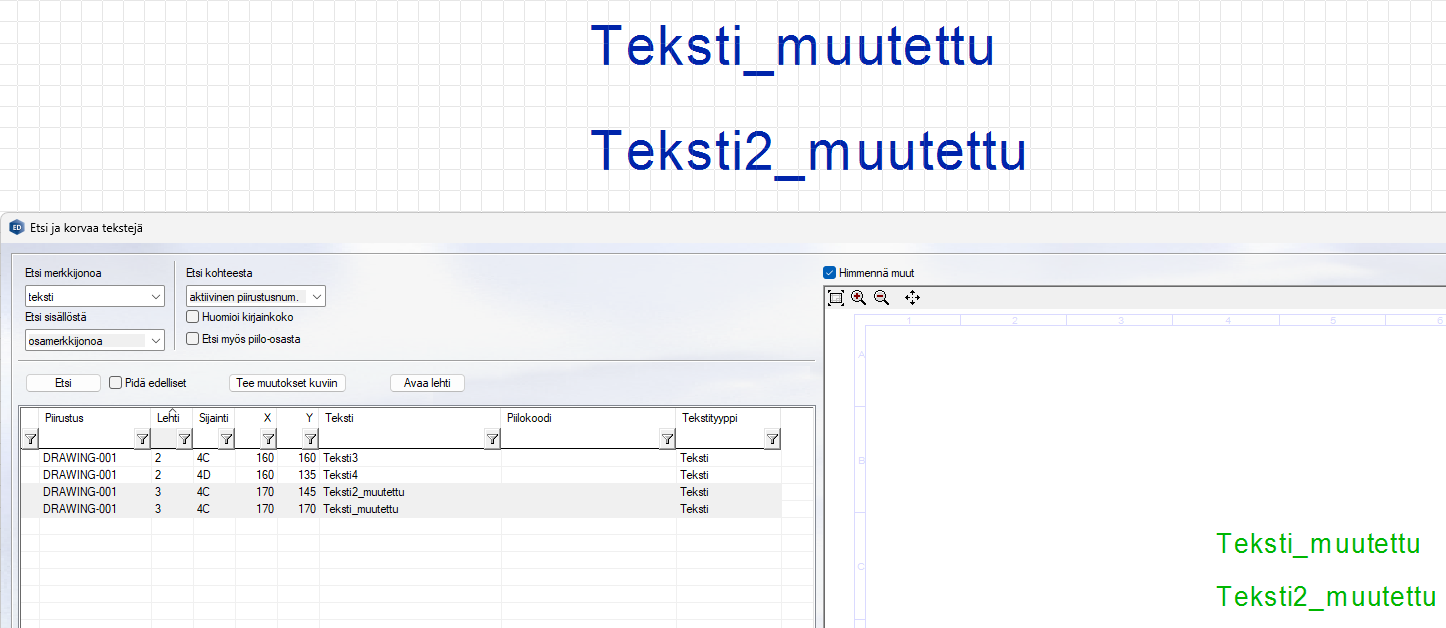Viewport: 1446px width, 628px height.
Task: Sort by the Teksti column header
Action: (410, 418)
